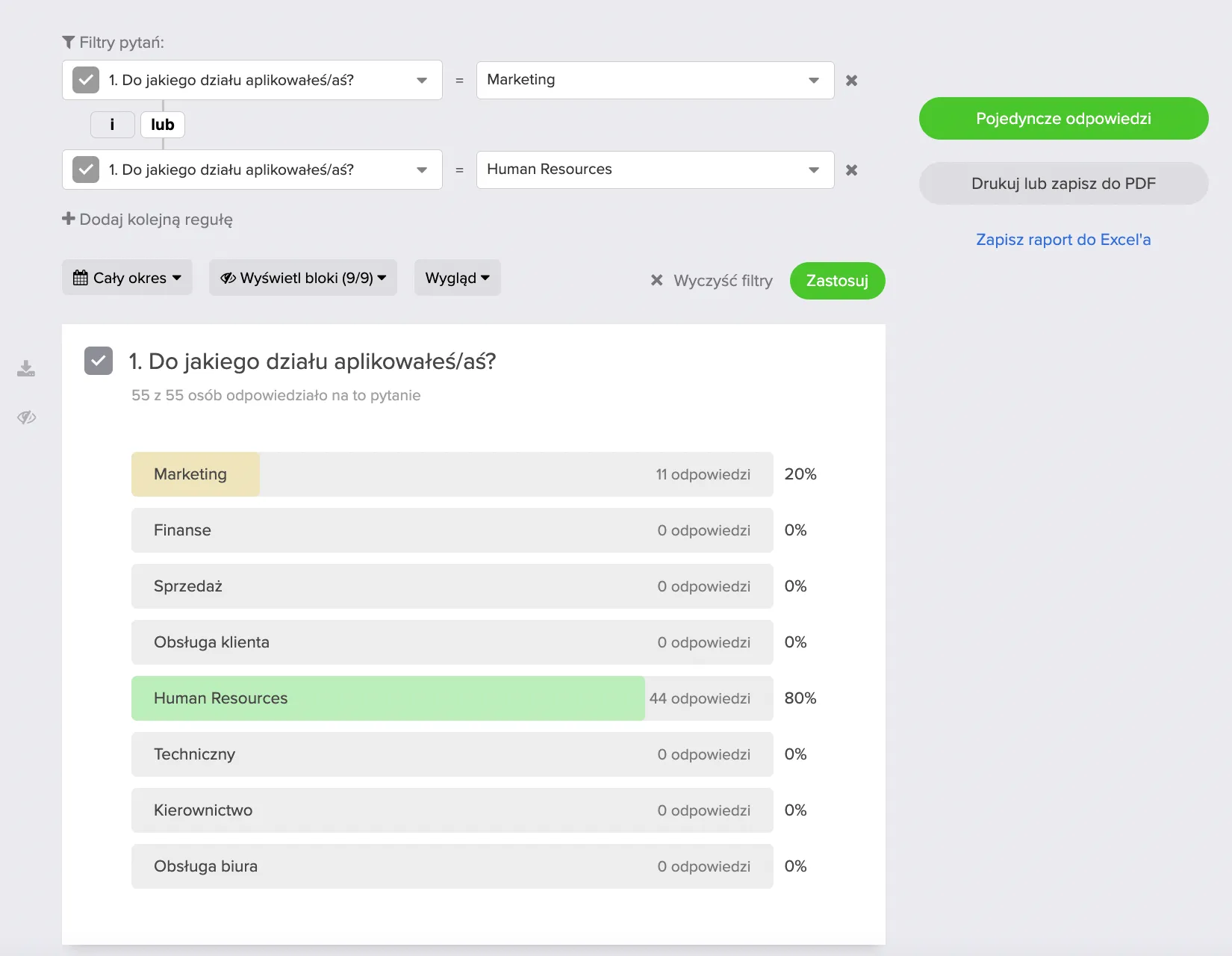Open the Wygląd appearance dropdown
This screenshot has height=956, width=1232.
click(458, 278)
